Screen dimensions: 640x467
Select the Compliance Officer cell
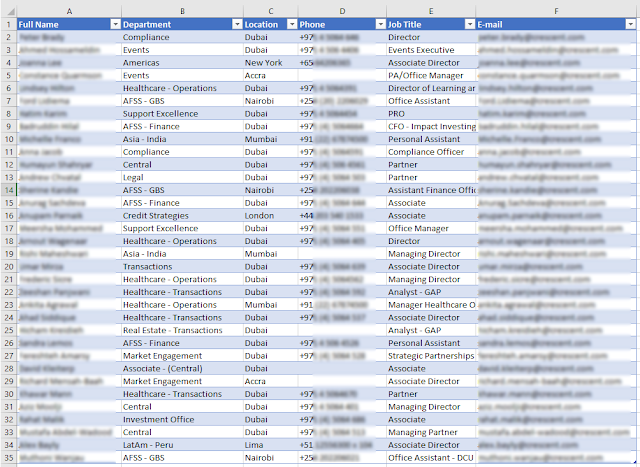[x=431, y=152]
